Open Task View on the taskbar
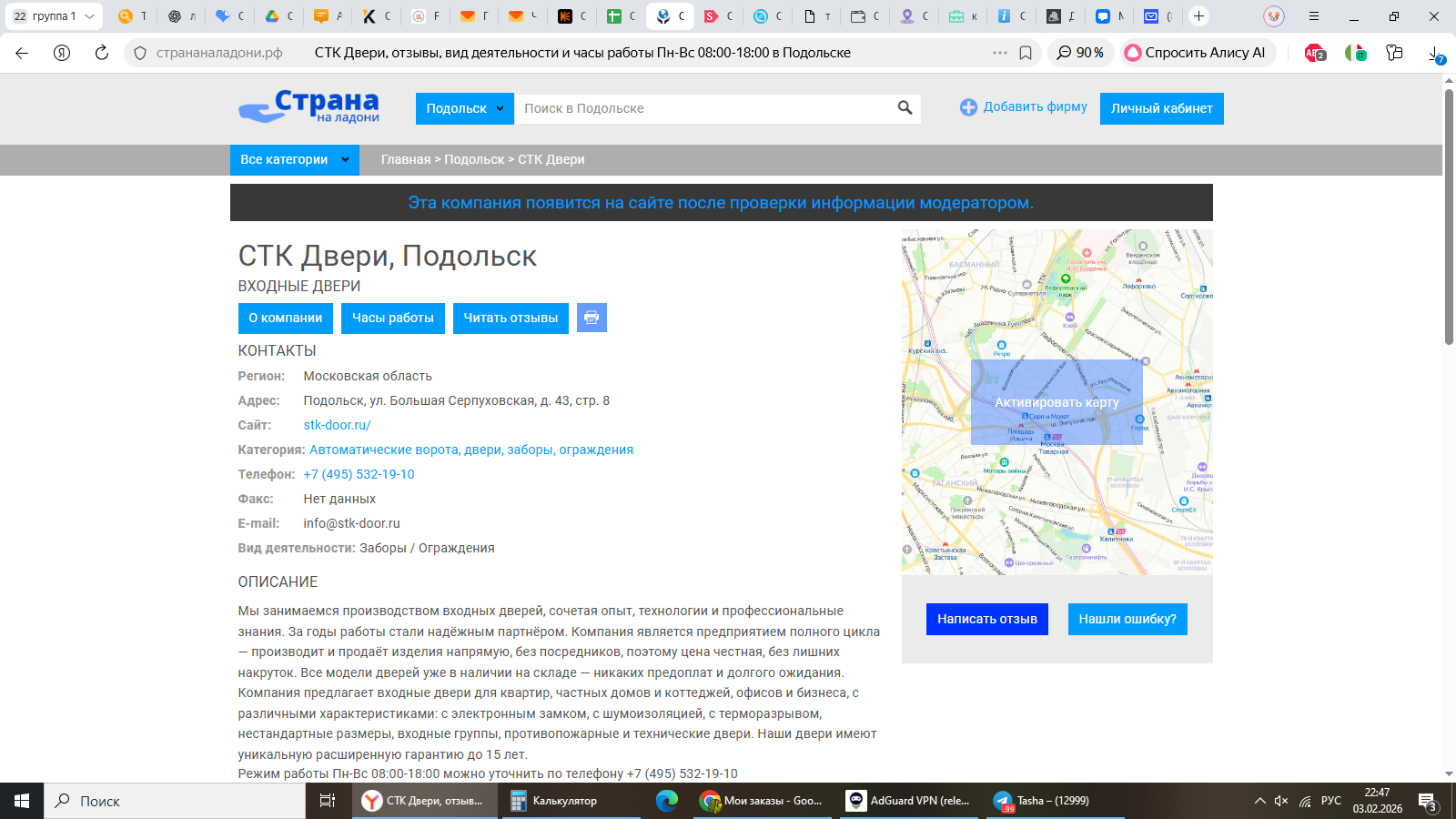 tap(328, 801)
